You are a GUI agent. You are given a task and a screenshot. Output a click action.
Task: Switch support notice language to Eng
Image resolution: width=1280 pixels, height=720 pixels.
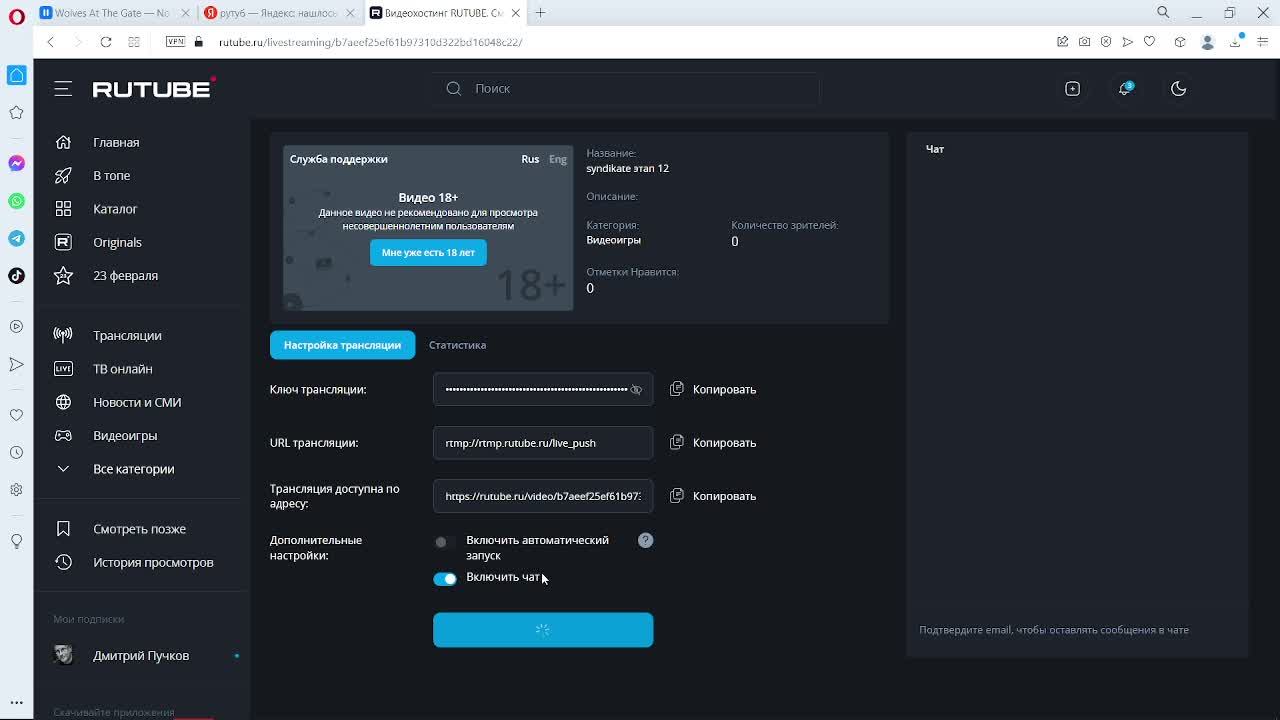pyautogui.click(x=558, y=159)
